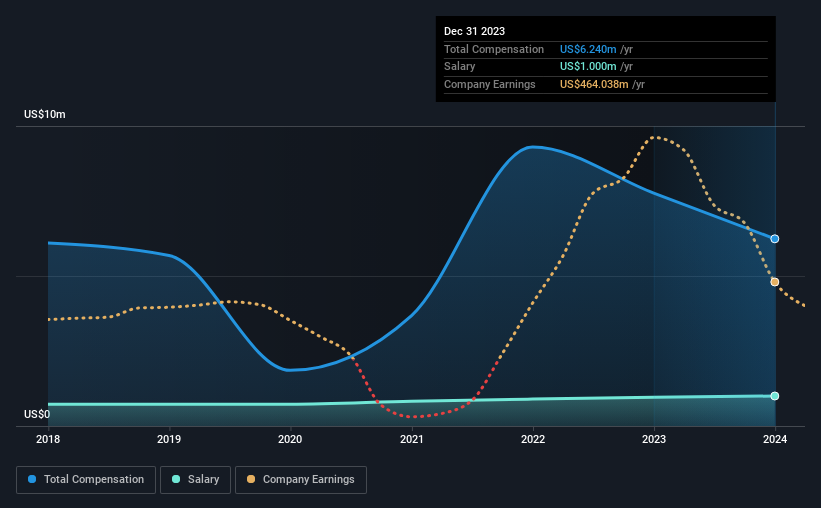The image size is (821, 508).
Task: Select the 2024 x-axis label
Action: tap(775, 439)
